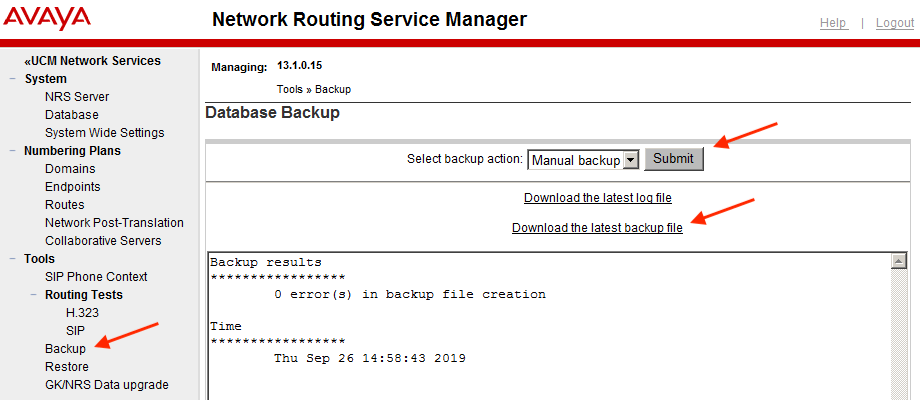Screen dimensions: 920x400
Task: Download the latest log file
Action: [598, 198]
